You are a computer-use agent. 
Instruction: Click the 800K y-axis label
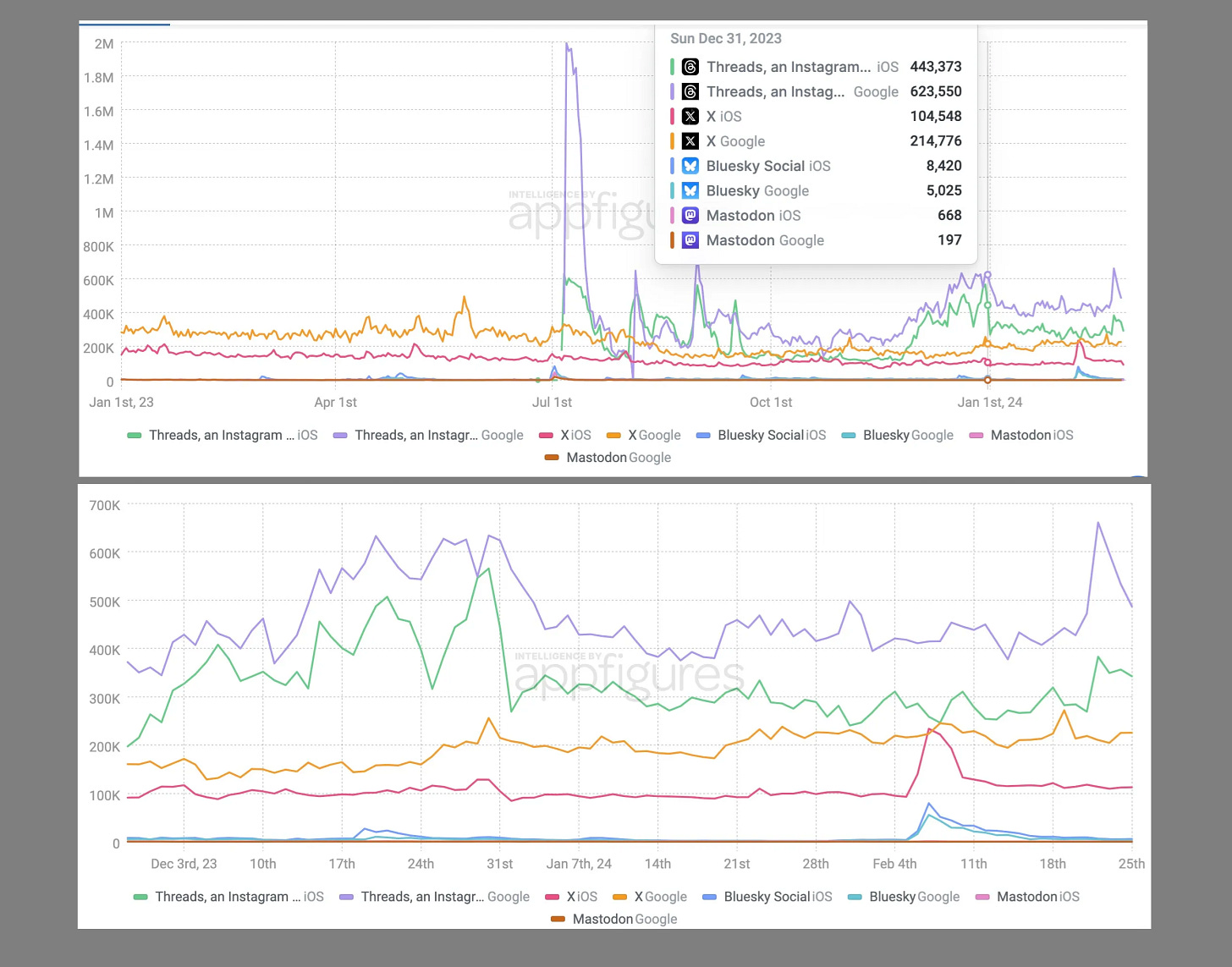click(x=98, y=247)
